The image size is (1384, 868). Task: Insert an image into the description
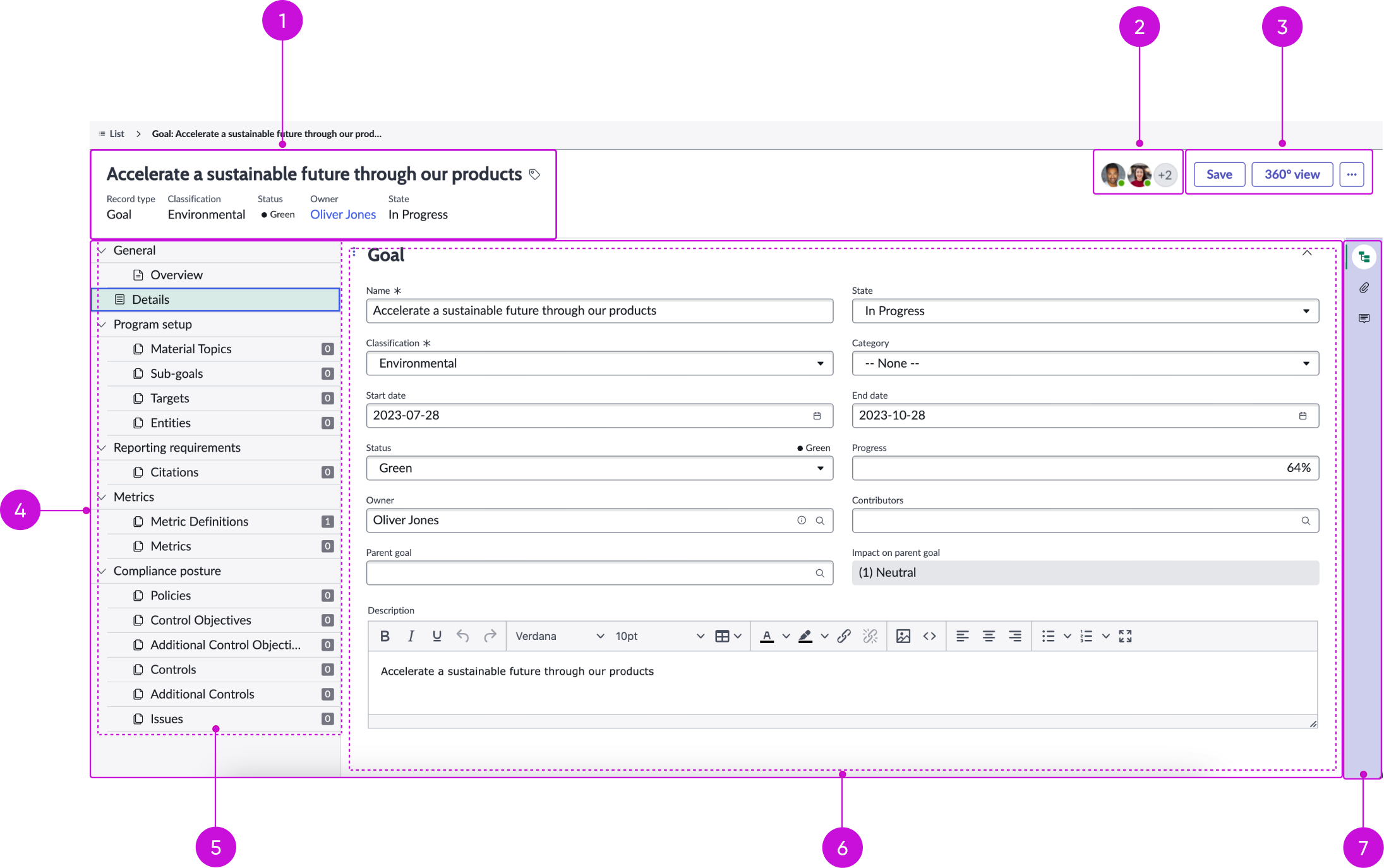pos(903,636)
